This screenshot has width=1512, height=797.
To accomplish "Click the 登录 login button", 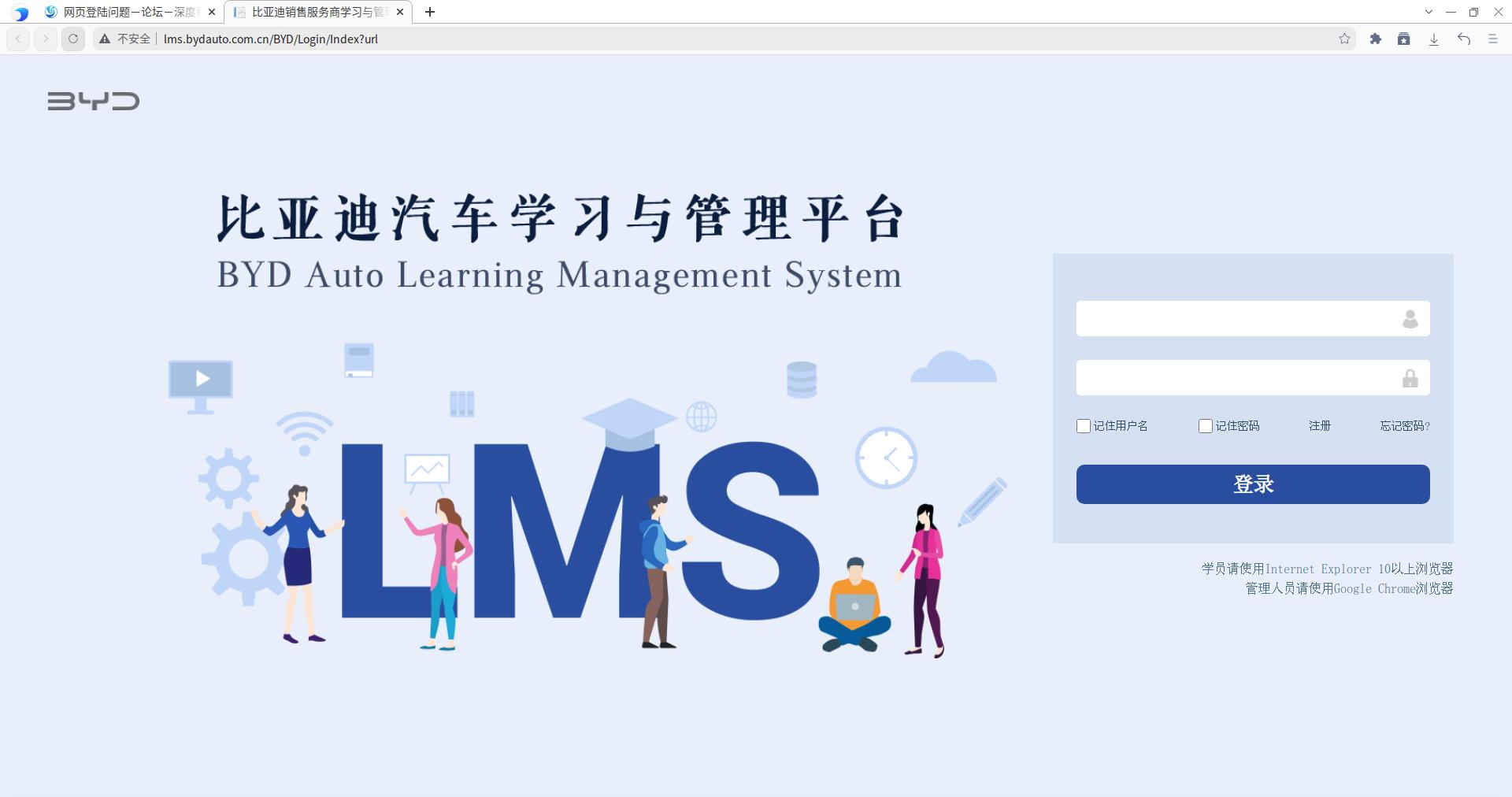I will pyautogui.click(x=1252, y=484).
